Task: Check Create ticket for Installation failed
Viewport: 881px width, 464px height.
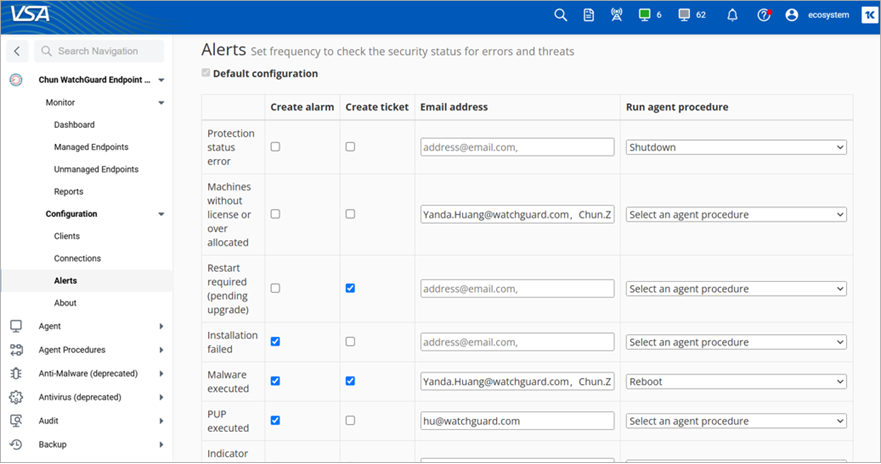Action: 350,342
